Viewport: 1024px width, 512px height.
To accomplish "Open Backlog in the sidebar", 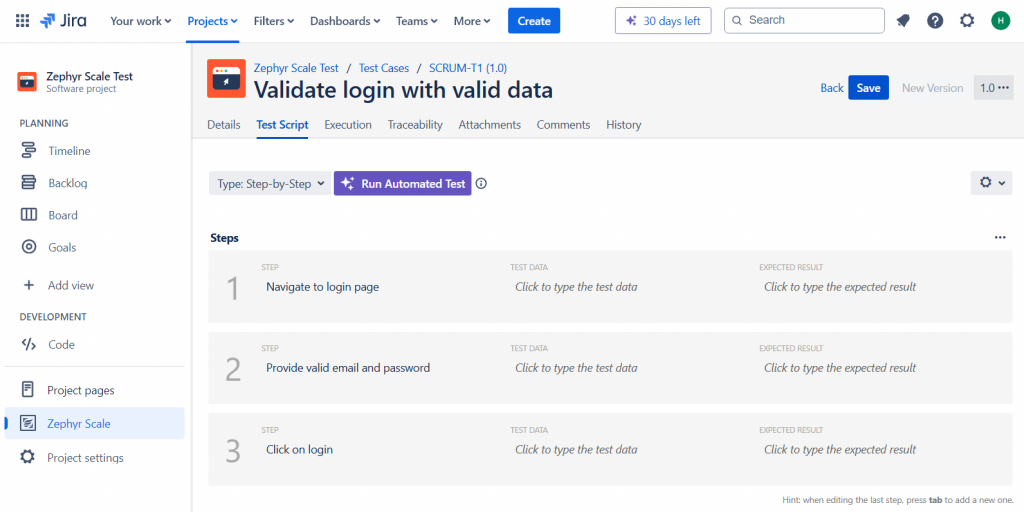I will (68, 183).
